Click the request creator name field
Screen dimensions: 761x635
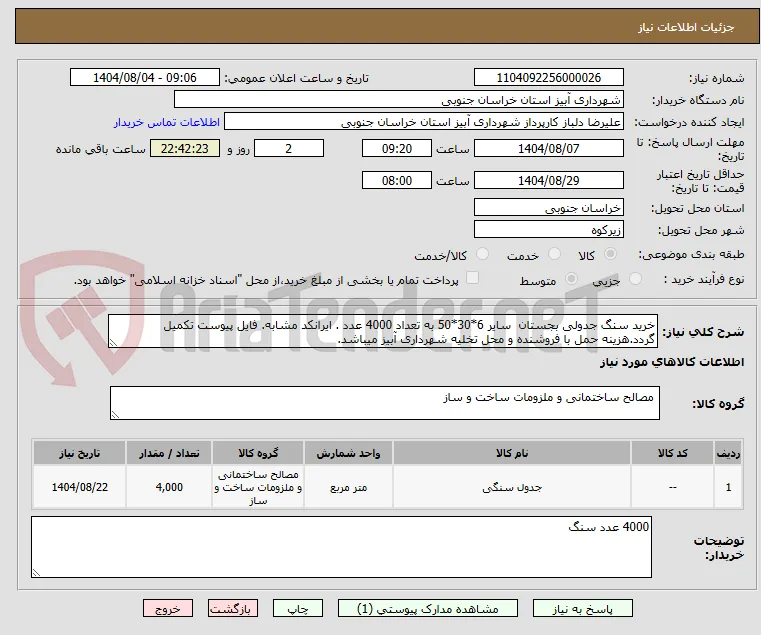click(x=424, y=122)
